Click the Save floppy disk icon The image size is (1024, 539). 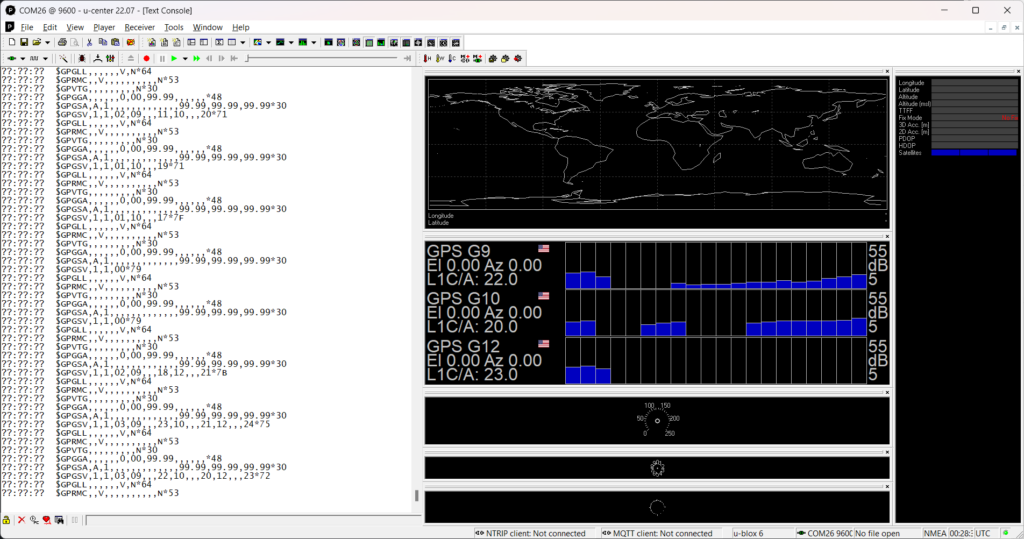point(24,42)
